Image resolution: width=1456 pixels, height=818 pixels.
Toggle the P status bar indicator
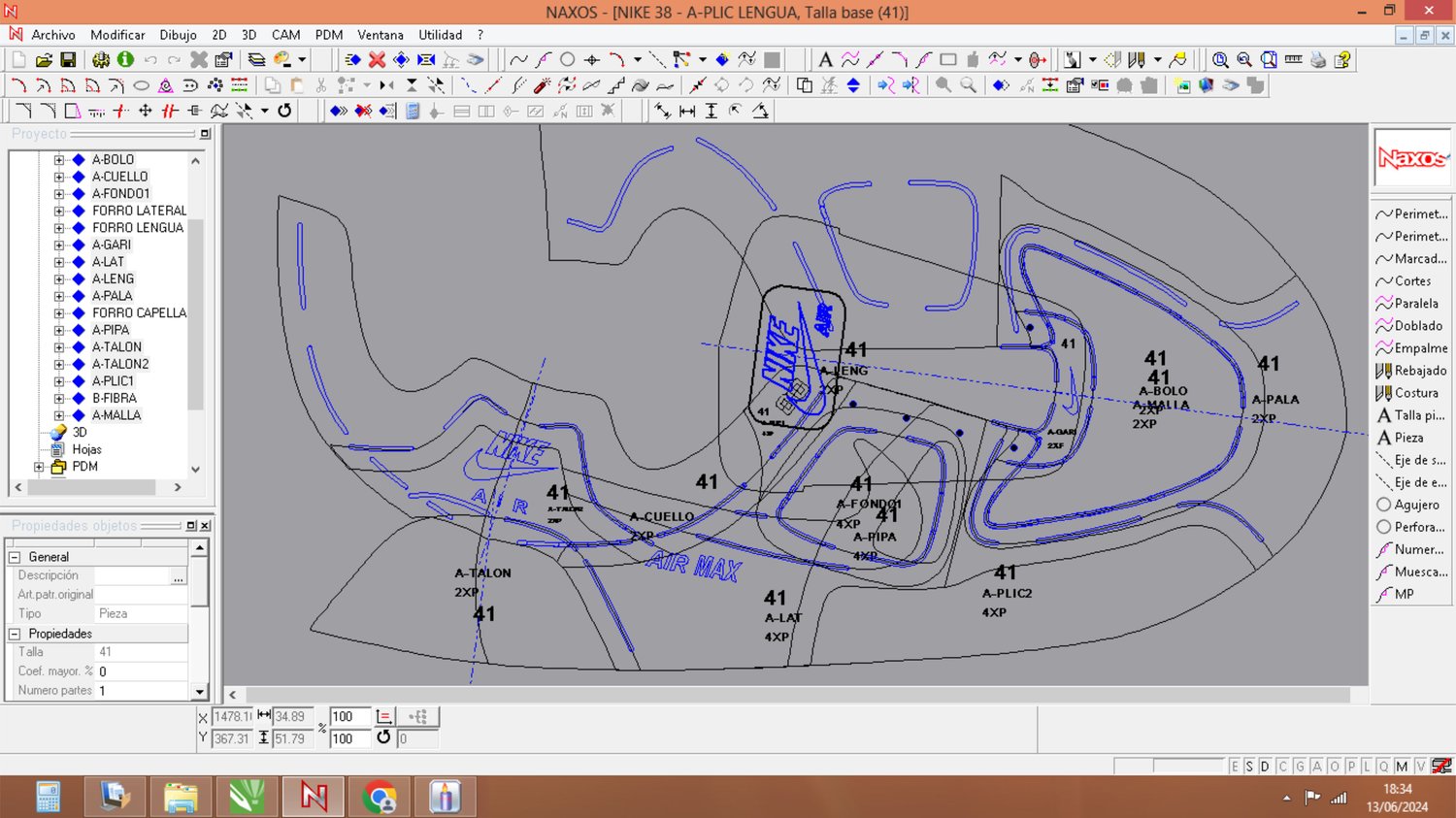pyautogui.click(x=1350, y=767)
